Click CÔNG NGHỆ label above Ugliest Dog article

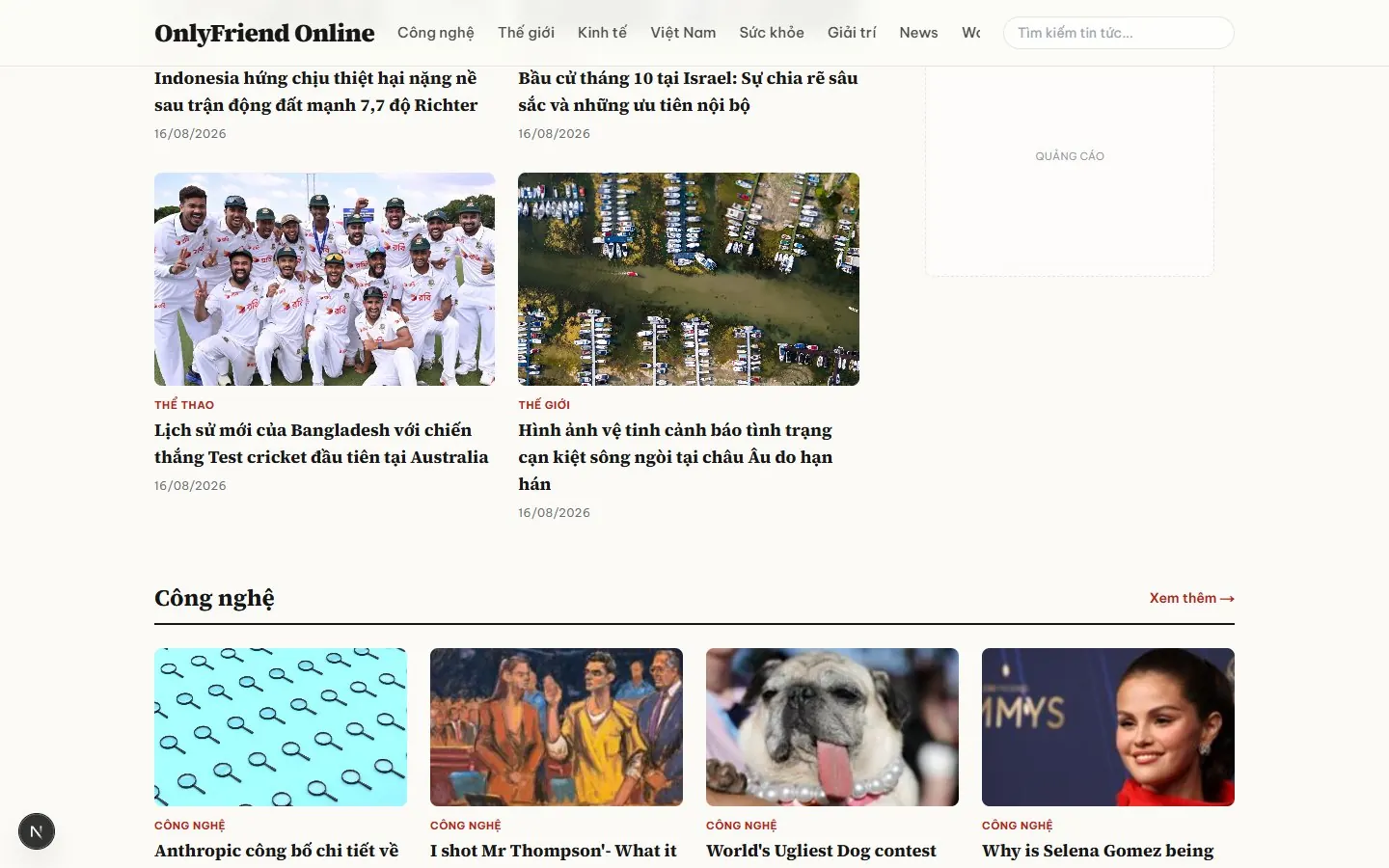[x=742, y=826]
